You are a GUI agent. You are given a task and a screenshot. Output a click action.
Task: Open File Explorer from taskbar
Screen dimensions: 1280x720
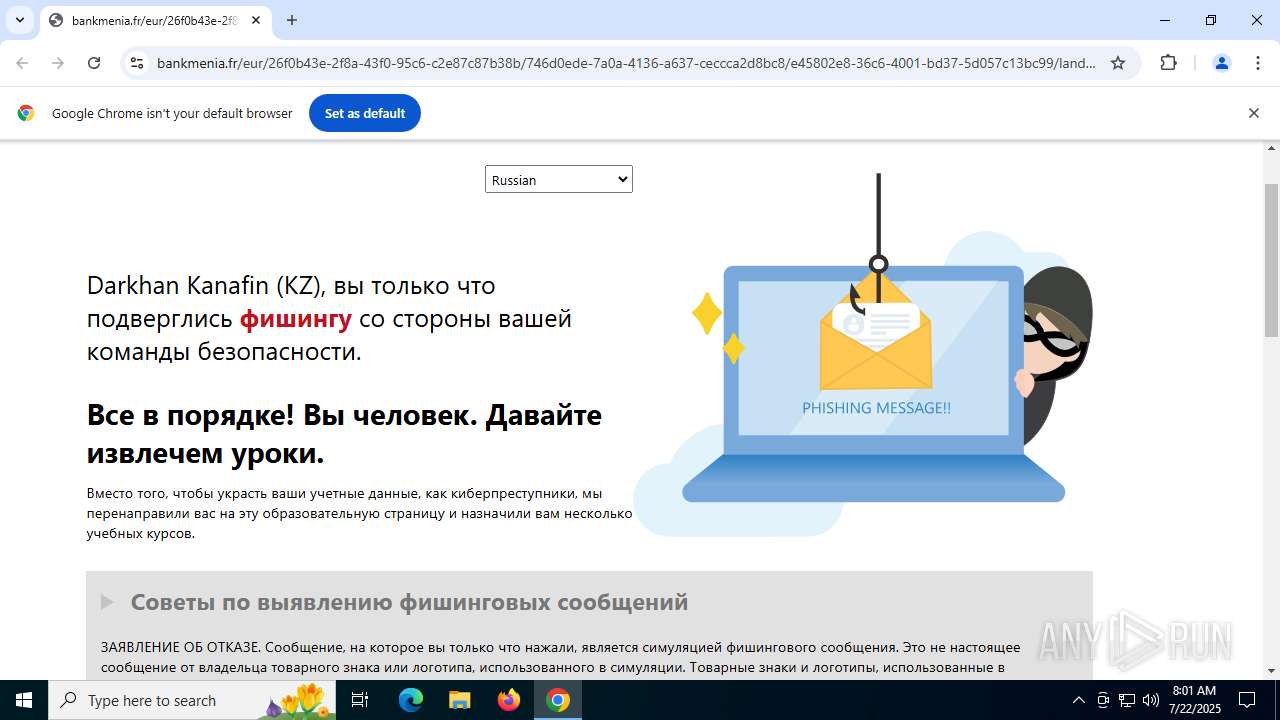(x=459, y=700)
